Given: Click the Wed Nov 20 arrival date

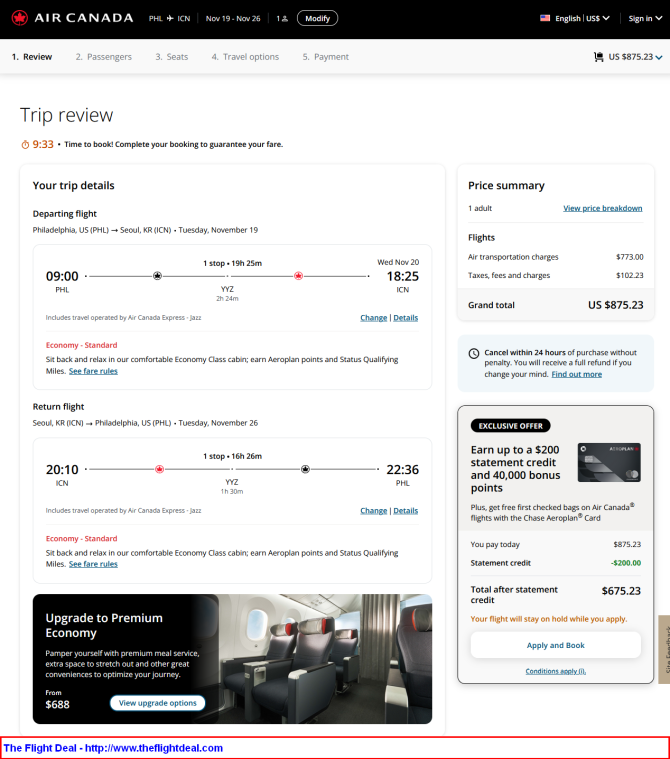Looking at the screenshot, I should pyautogui.click(x=398, y=262).
